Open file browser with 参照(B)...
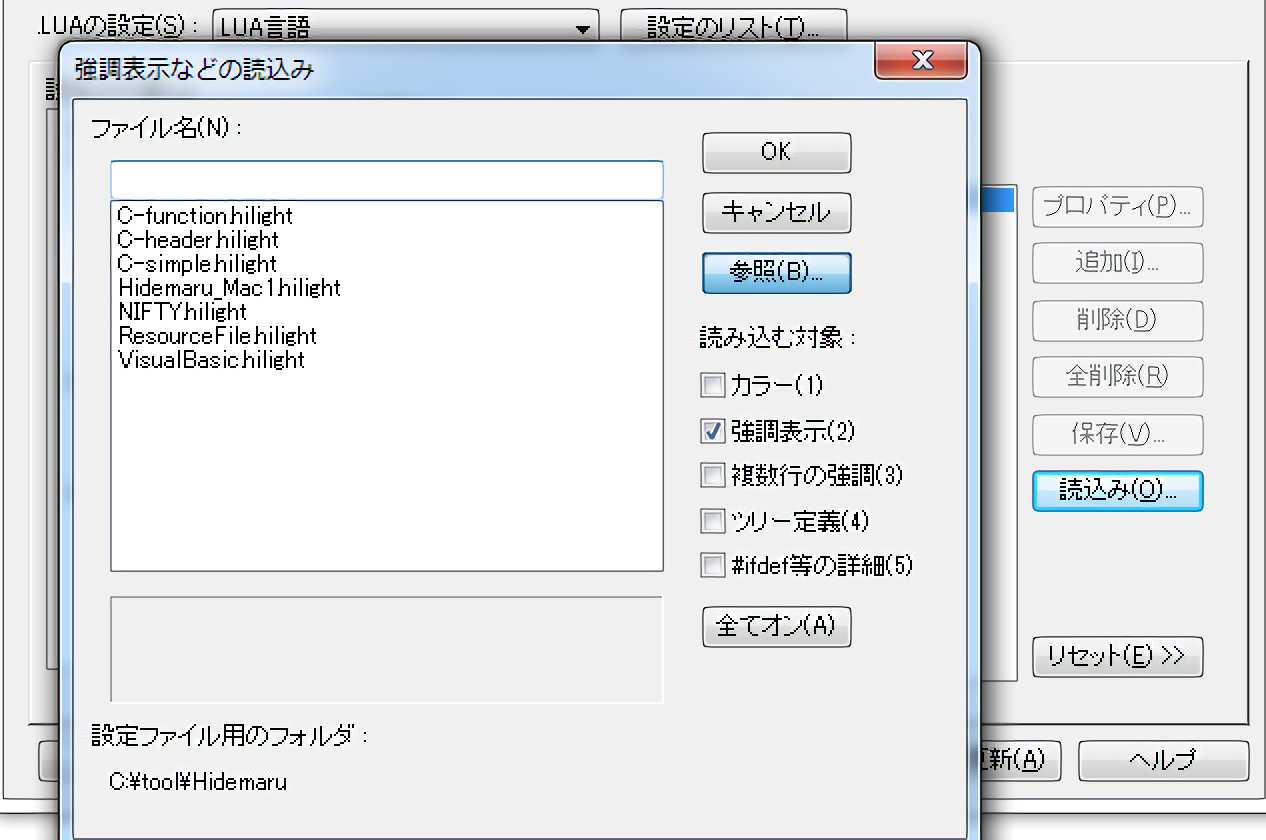The width and height of the screenshot is (1266, 840). pos(776,273)
